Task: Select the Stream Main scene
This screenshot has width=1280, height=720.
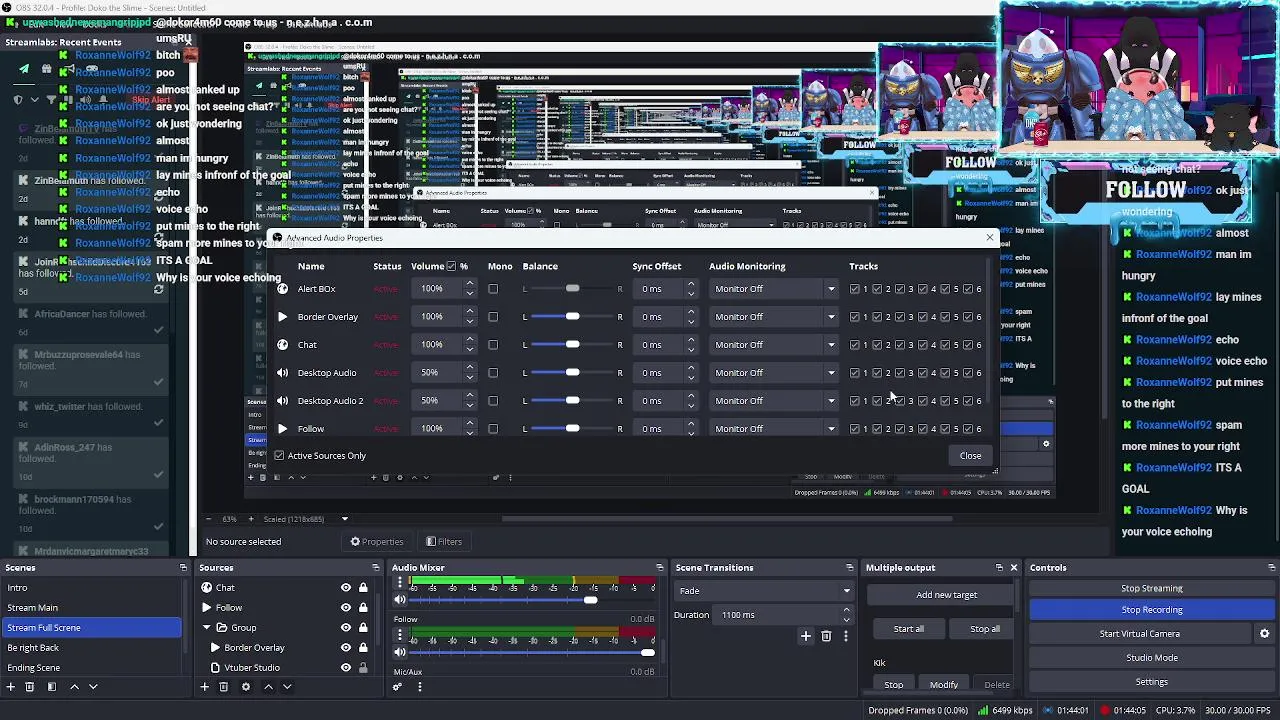Action: coord(91,608)
